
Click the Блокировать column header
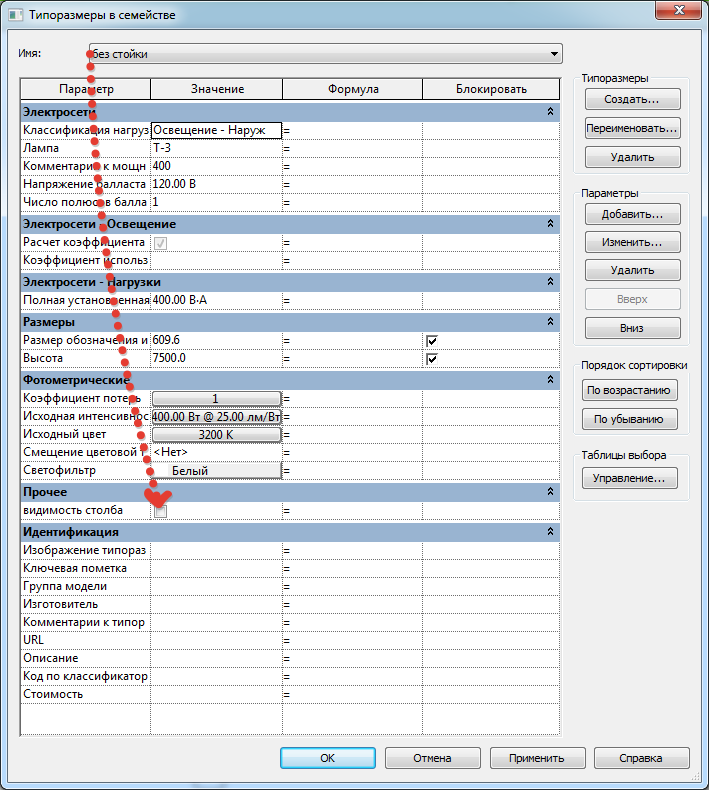491,89
